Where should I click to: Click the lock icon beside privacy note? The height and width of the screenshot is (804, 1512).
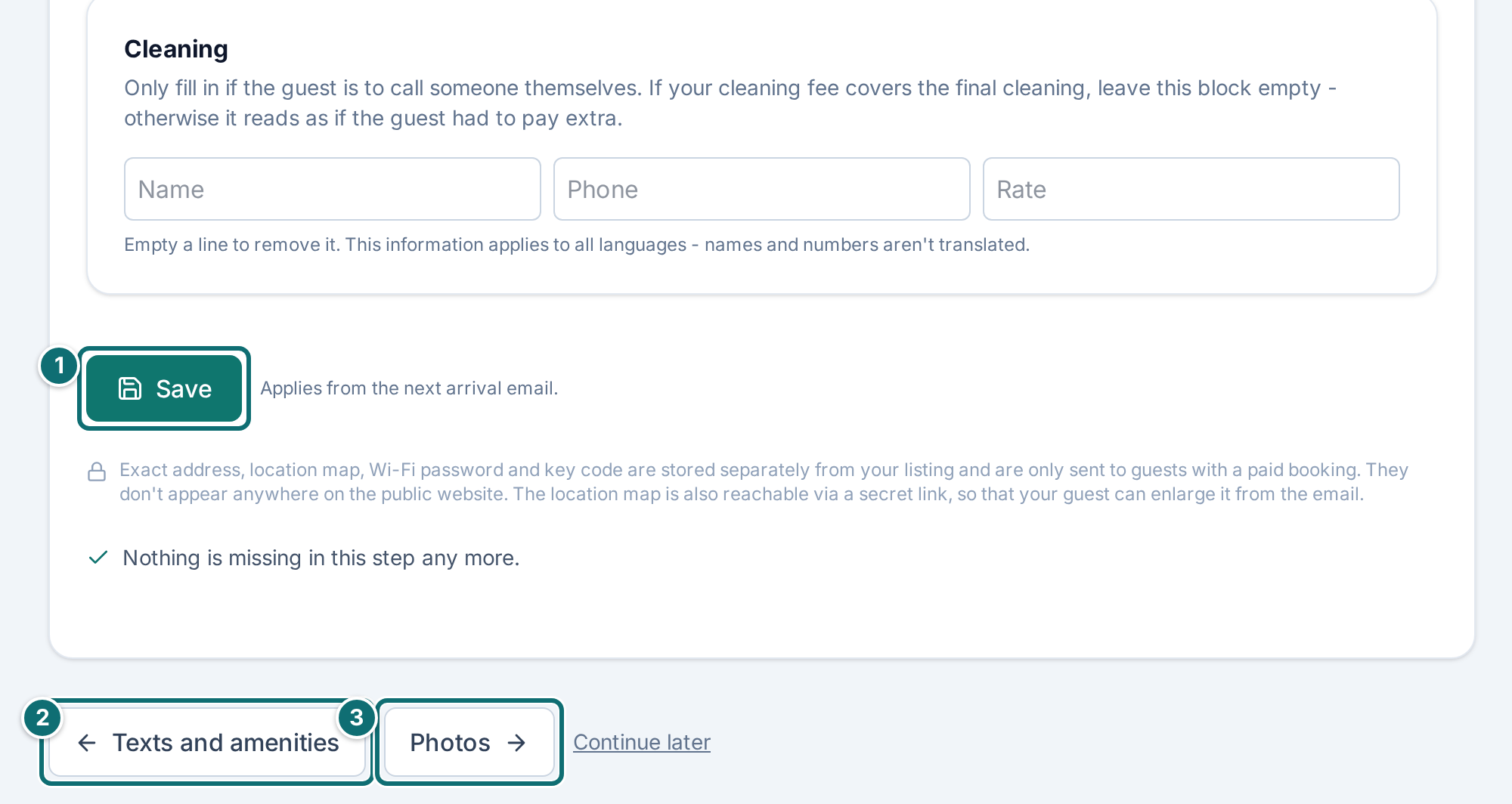(97, 472)
